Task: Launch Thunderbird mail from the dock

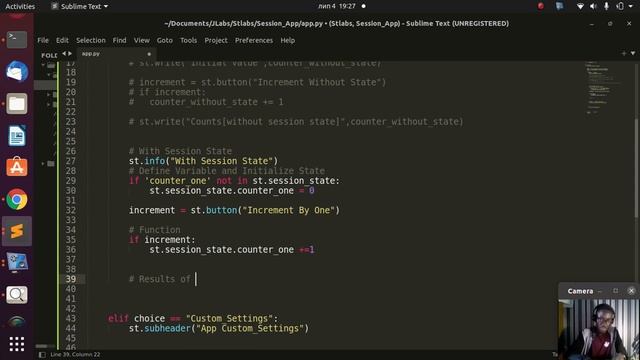Action: pyautogui.click(x=17, y=71)
